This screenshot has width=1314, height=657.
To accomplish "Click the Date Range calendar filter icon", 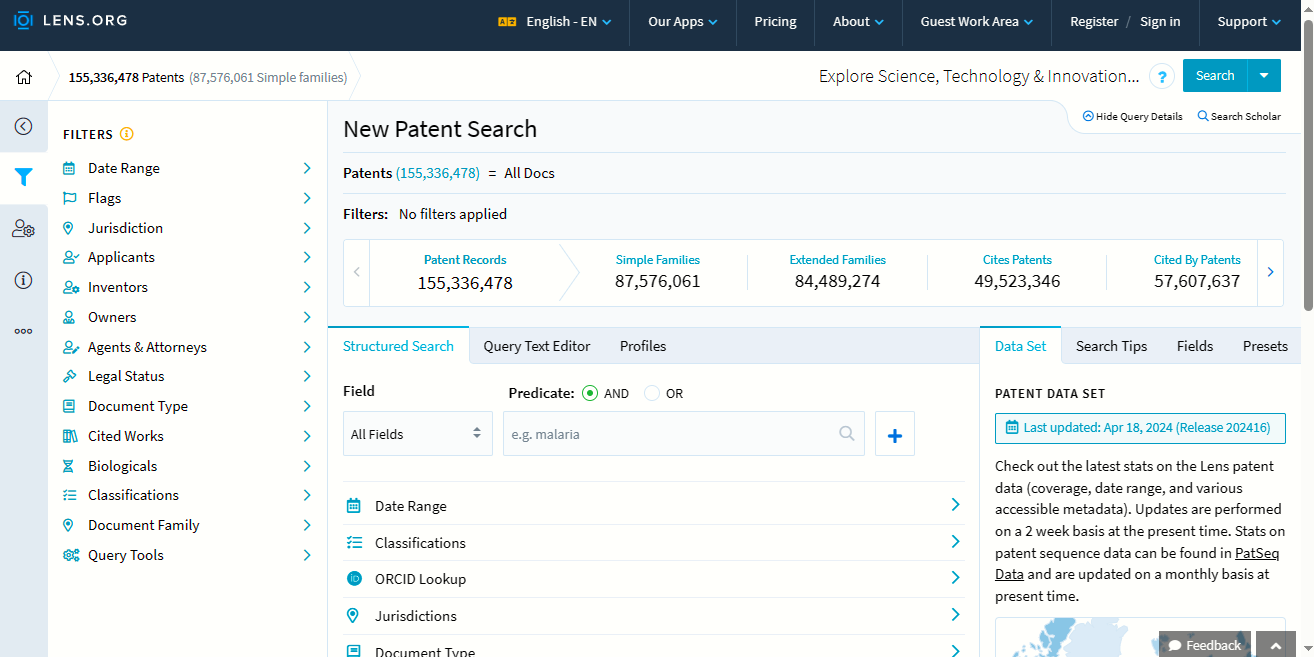I will click(x=69, y=168).
